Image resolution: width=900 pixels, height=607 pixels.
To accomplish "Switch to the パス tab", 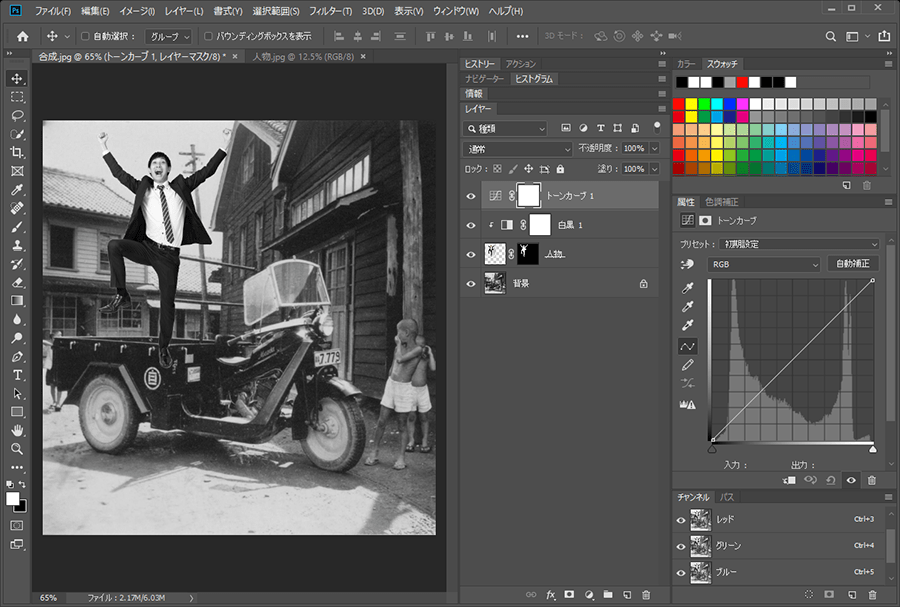I will (x=728, y=497).
